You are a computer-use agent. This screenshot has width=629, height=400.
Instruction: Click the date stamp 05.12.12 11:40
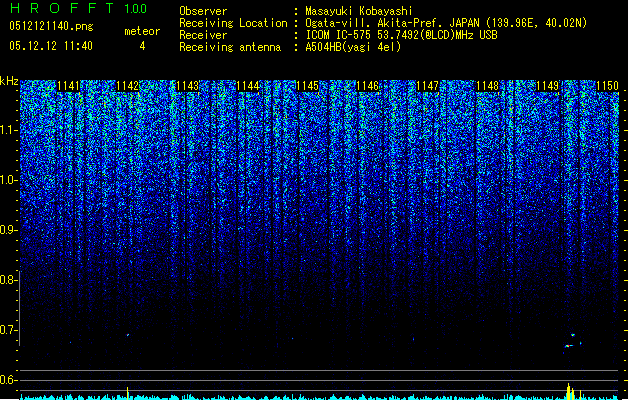pyautogui.click(x=51, y=46)
